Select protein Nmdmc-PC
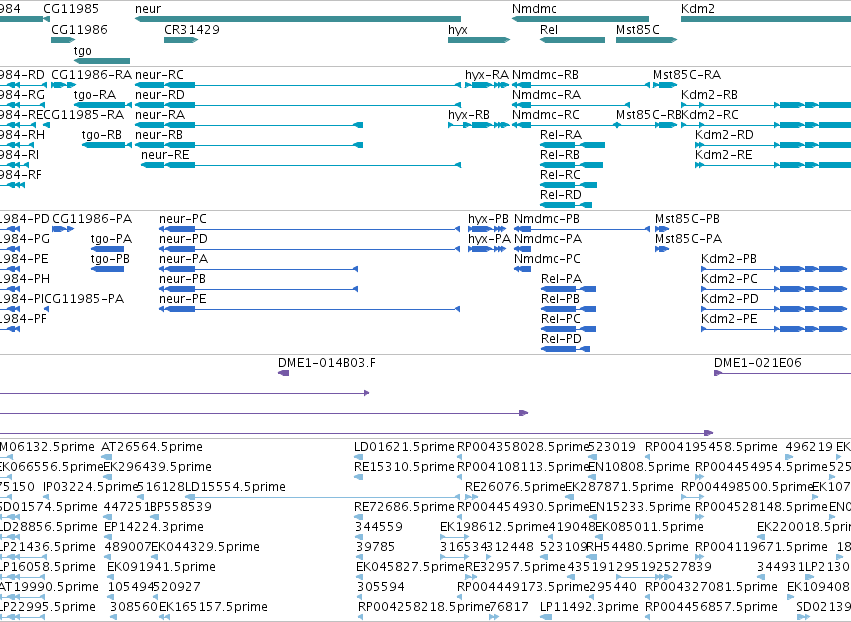 tap(547, 259)
